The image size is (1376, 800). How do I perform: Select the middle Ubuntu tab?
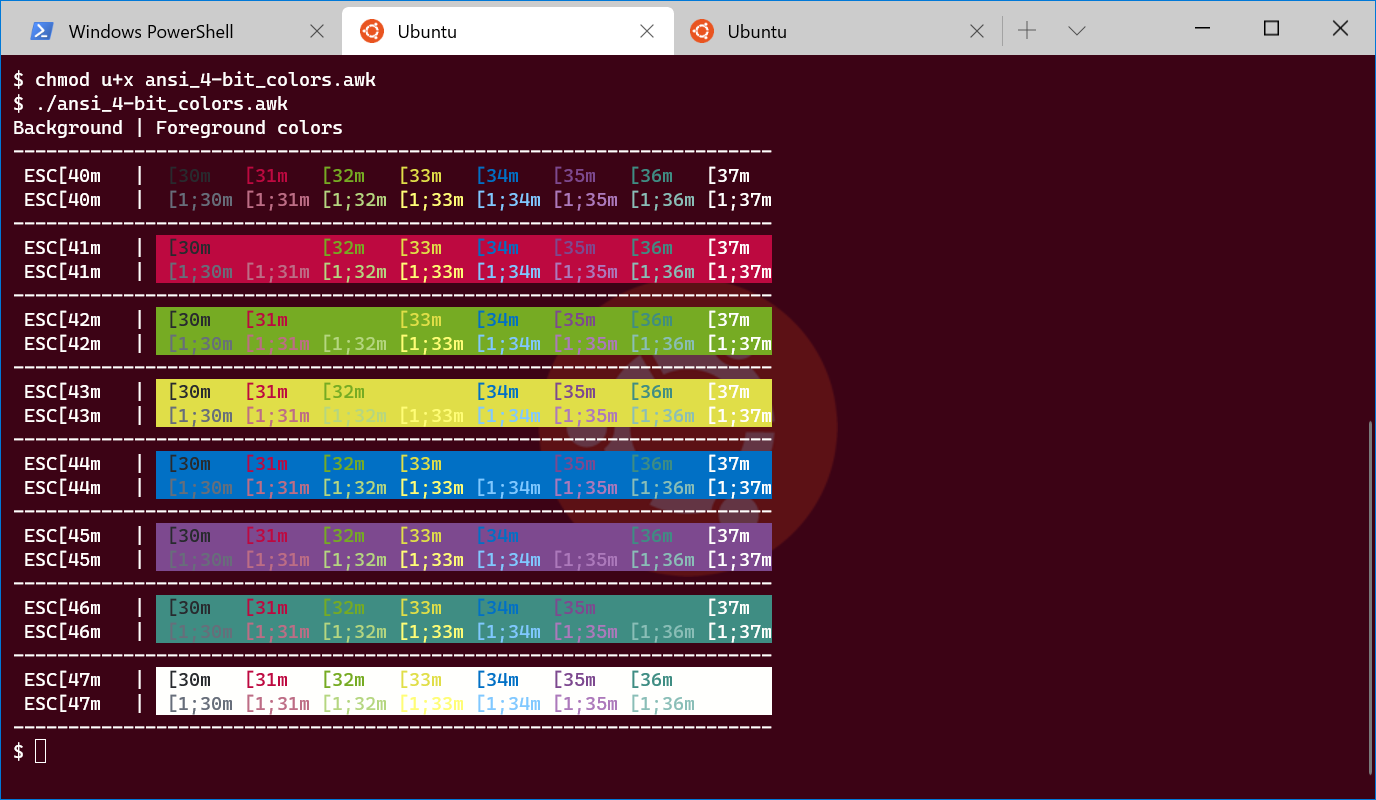(507, 31)
